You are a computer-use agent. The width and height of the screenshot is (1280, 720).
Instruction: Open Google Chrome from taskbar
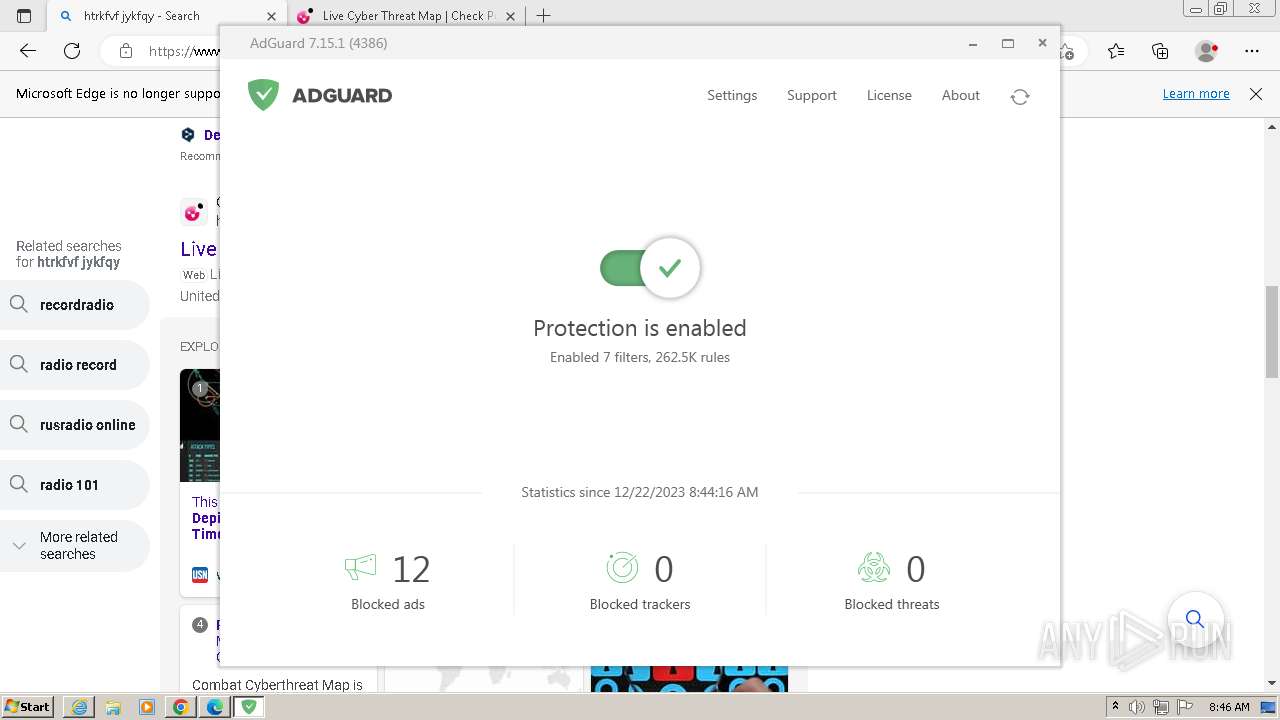(181, 707)
